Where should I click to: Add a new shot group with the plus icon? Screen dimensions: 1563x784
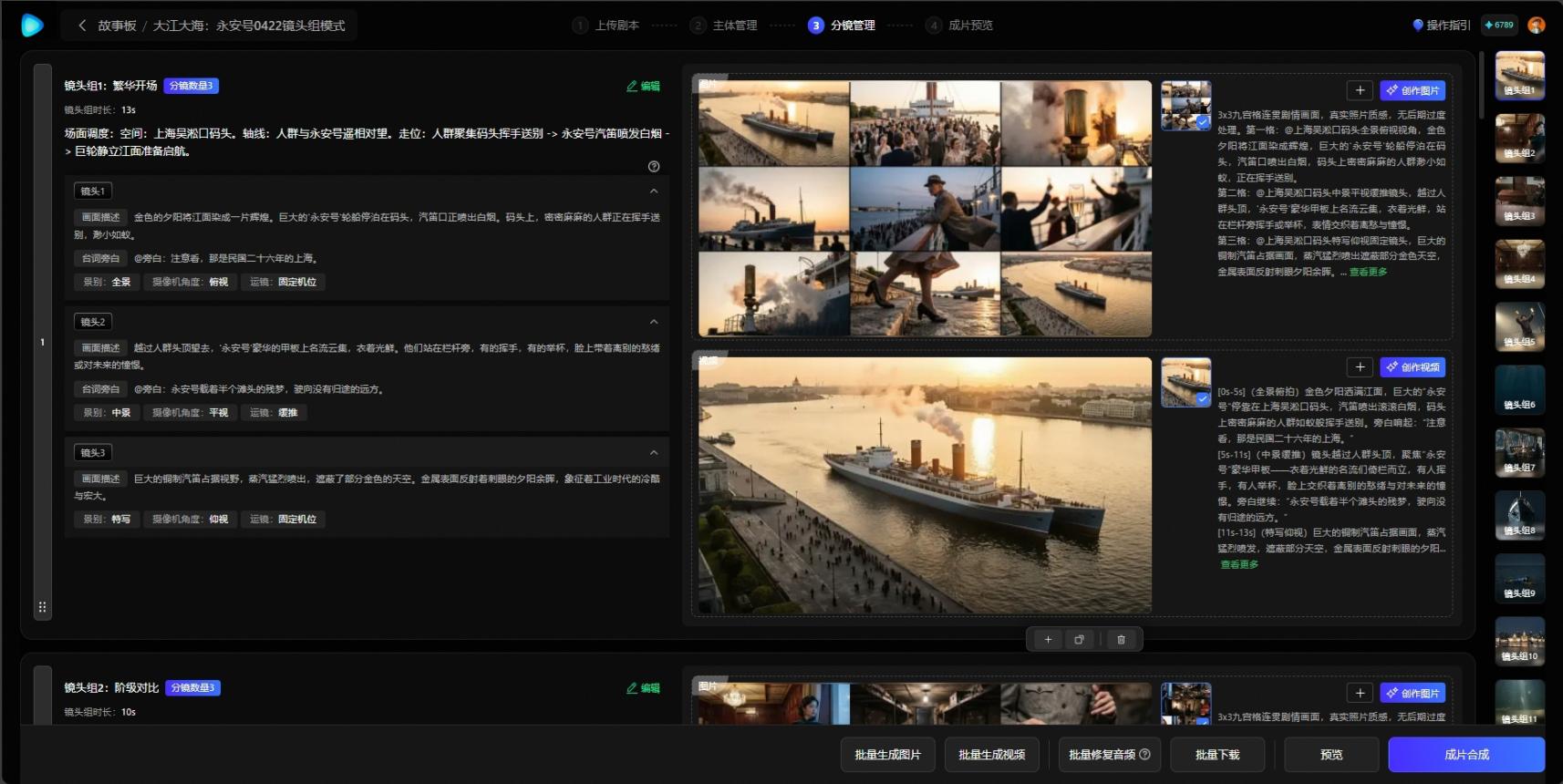[x=1048, y=640]
